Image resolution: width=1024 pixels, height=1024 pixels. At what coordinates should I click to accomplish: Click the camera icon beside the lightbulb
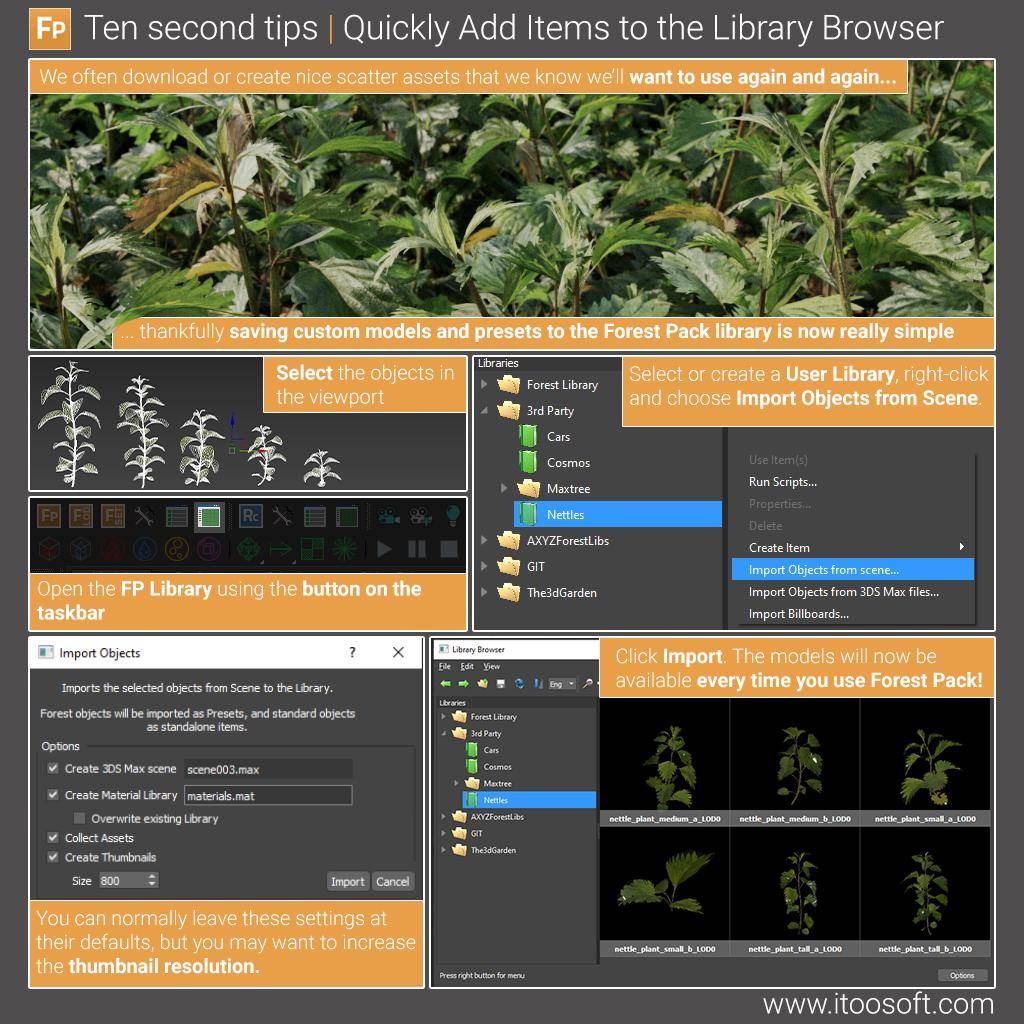click(x=420, y=515)
